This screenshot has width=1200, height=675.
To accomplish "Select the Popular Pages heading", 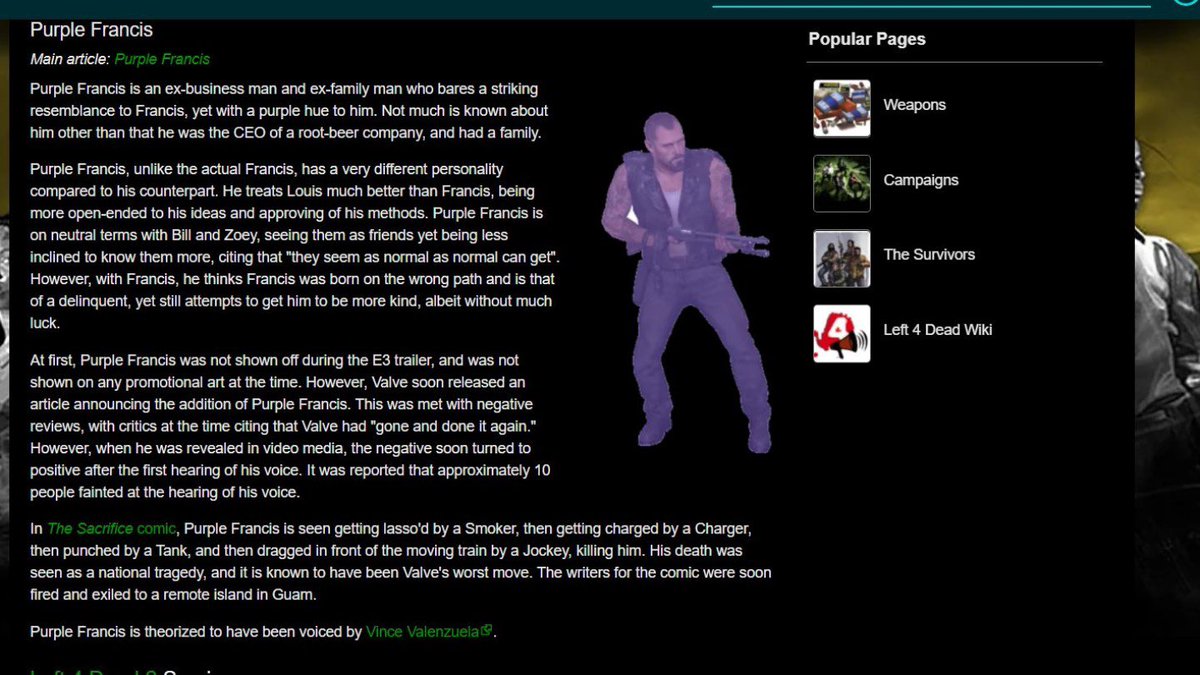I will (x=867, y=39).
